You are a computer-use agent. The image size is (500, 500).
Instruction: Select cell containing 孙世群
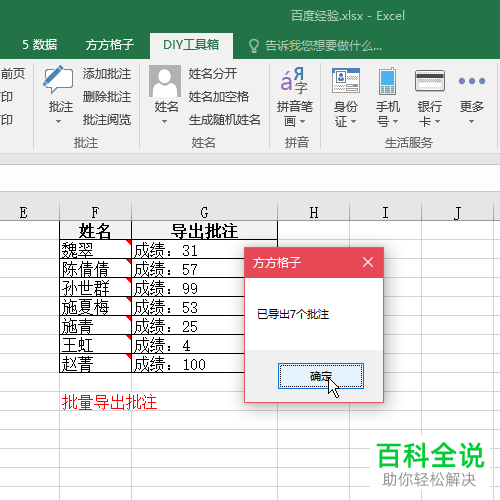pyautogui.click(x=96, y=287)
